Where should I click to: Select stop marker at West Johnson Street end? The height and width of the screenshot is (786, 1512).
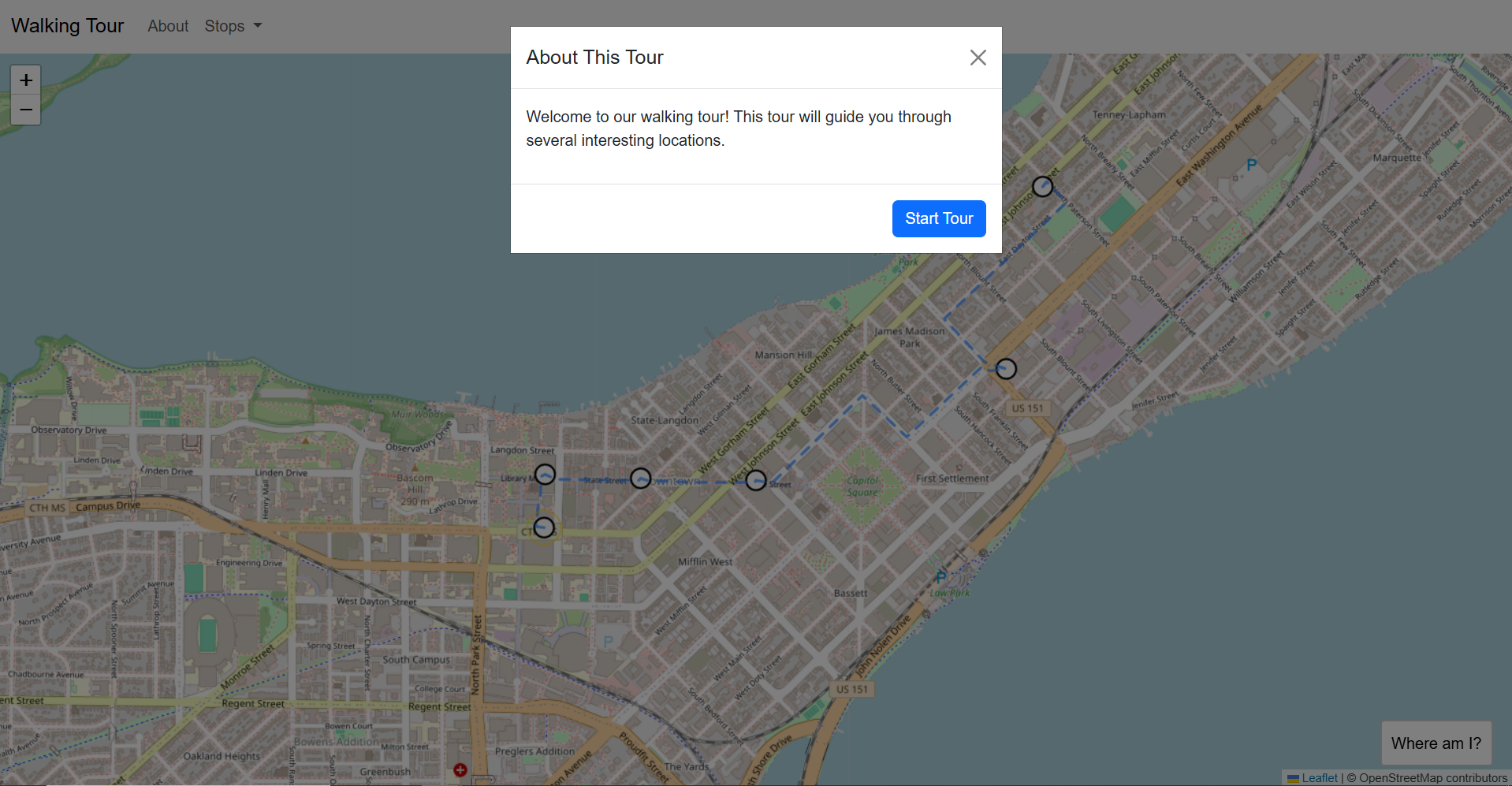(x=756, y=480)
